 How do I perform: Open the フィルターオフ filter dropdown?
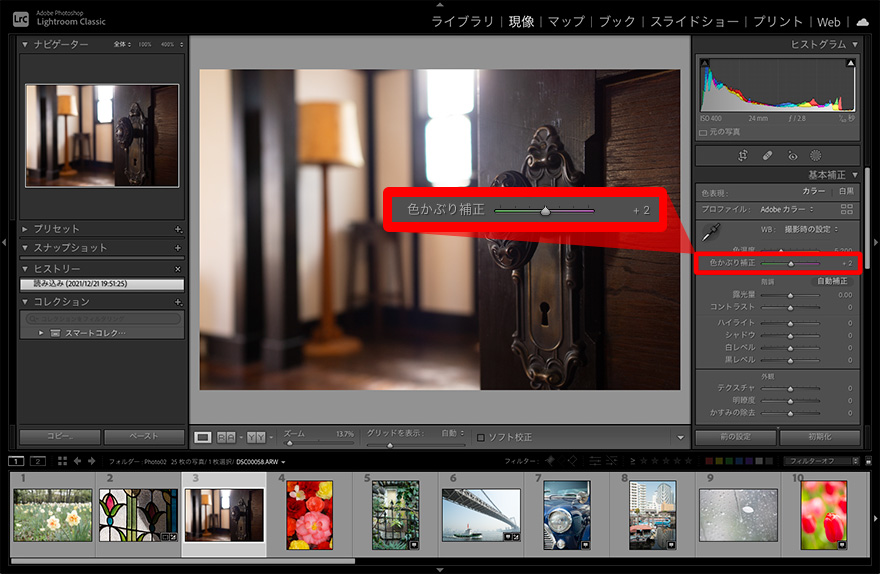tap(820, 461)
